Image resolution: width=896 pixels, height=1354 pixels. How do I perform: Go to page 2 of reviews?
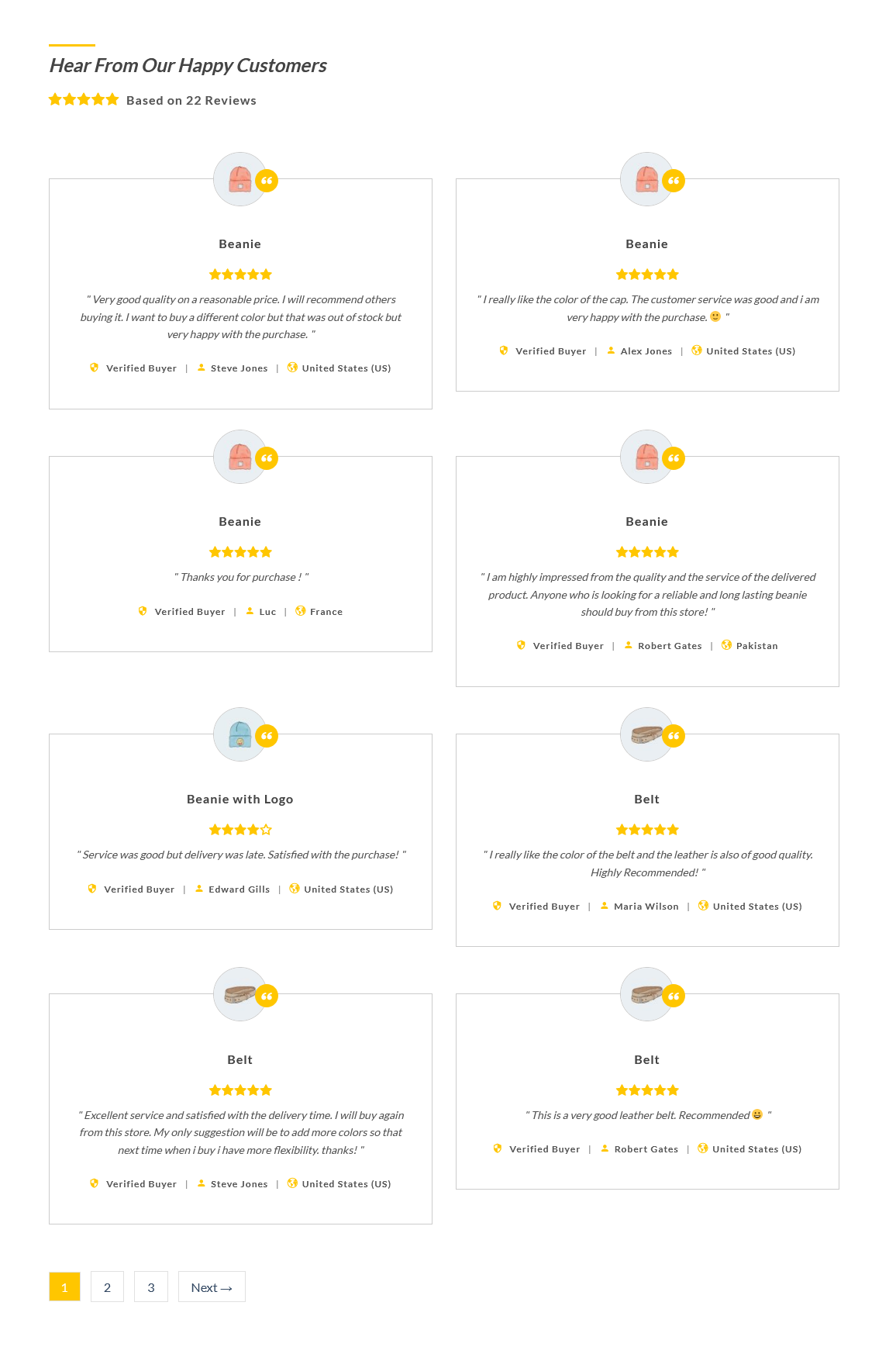tap(107, 1287)
